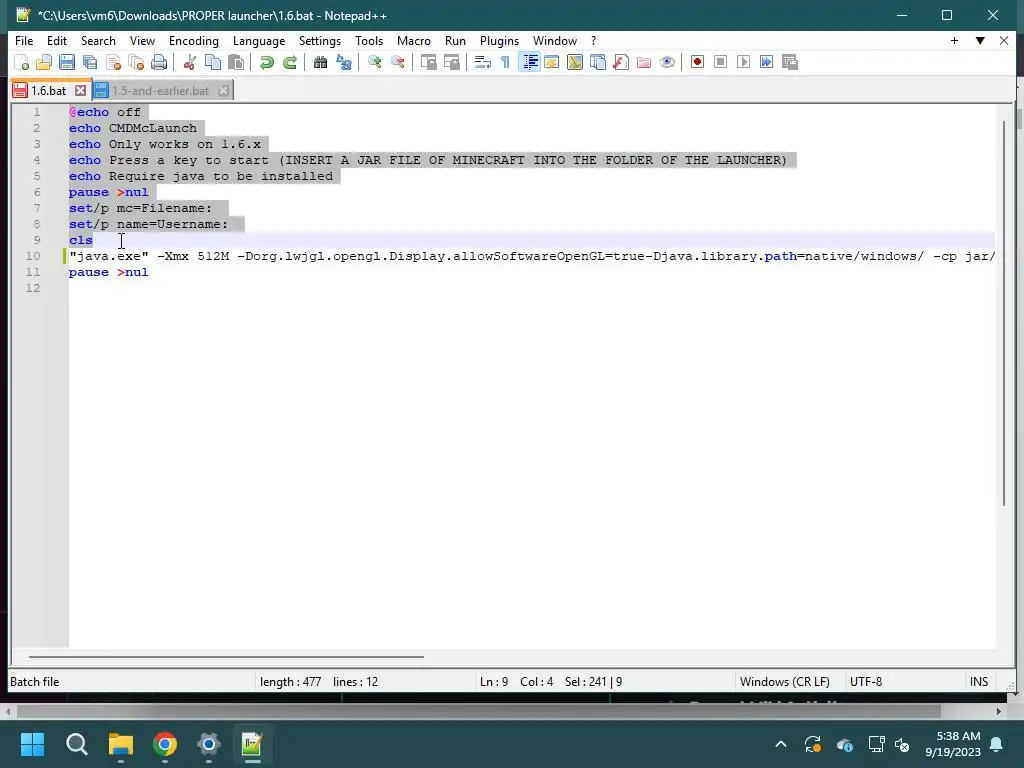Open the Plugins menu
Screen dimensions: 1024x768
(499, 40)
